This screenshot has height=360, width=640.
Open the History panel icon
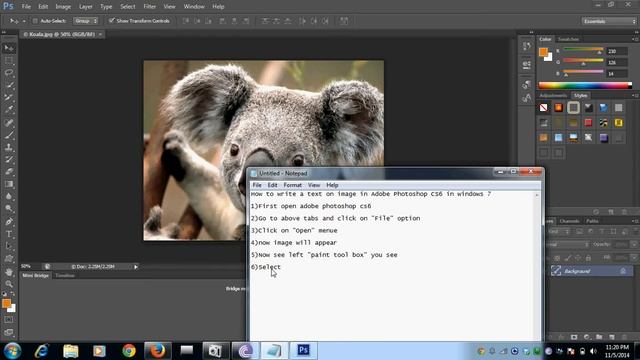527,46
